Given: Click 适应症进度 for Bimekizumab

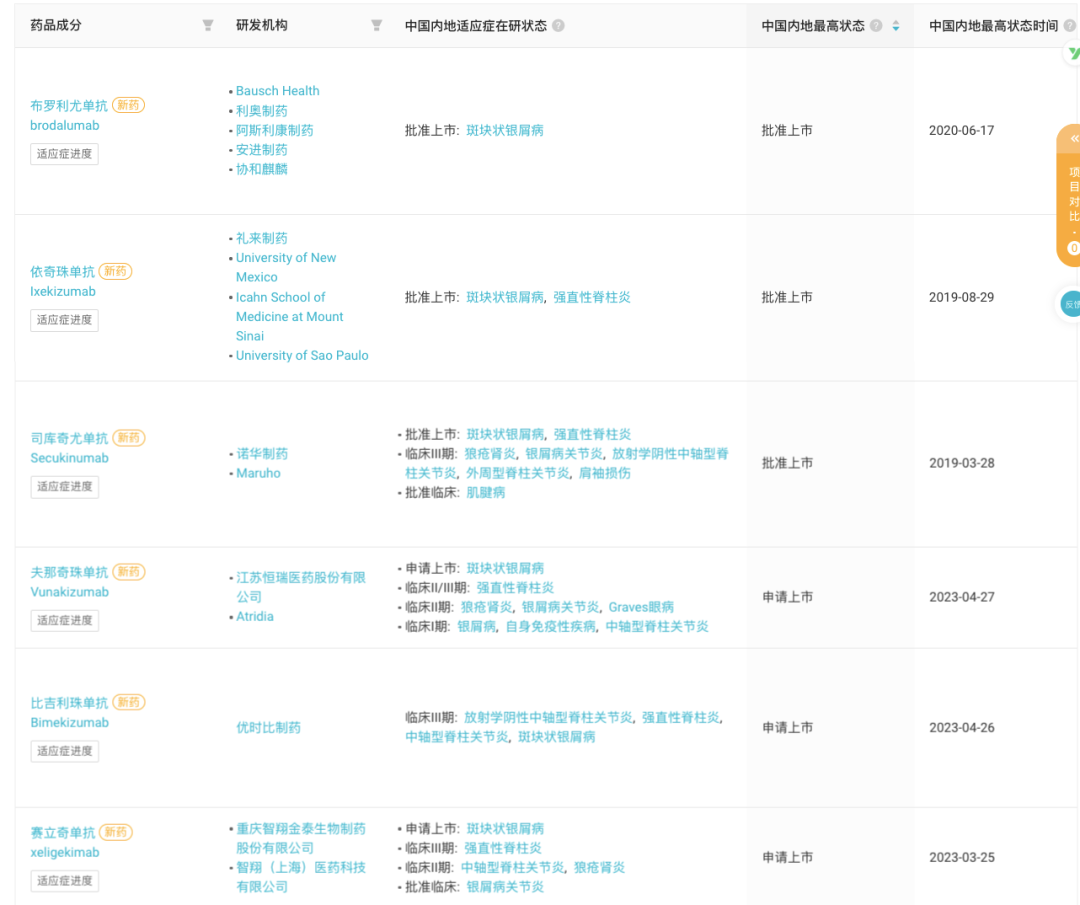Looking at the screenshot, I should (64, 751).
